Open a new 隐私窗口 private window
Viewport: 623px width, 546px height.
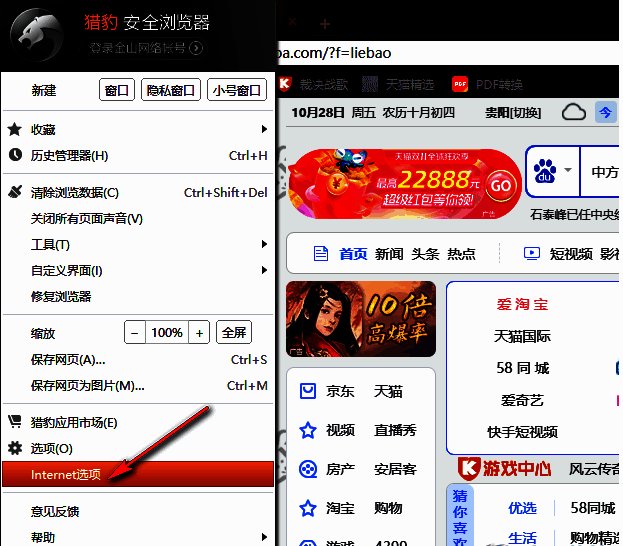(x=171, y=90)
